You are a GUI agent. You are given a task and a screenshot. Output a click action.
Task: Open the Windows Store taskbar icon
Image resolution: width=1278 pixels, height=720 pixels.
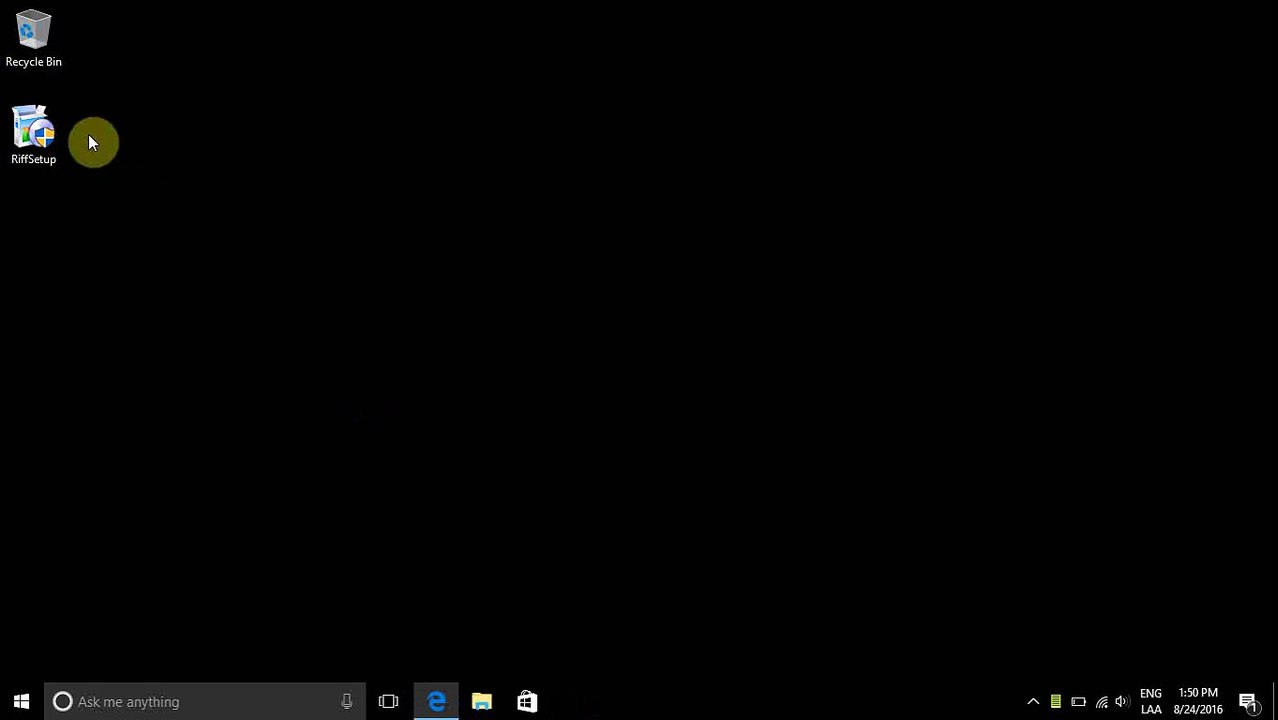click(x=527, y=702)
